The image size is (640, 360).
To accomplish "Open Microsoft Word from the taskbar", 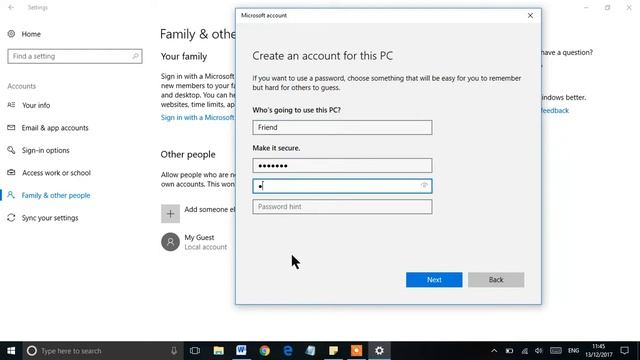I will 241,351.
